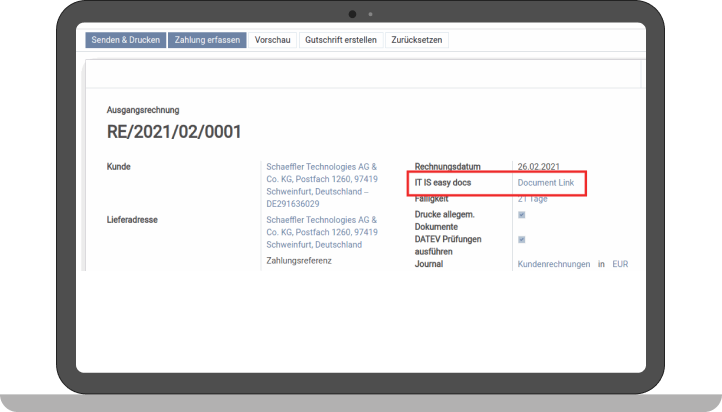Open the EUR currency link

620,264
